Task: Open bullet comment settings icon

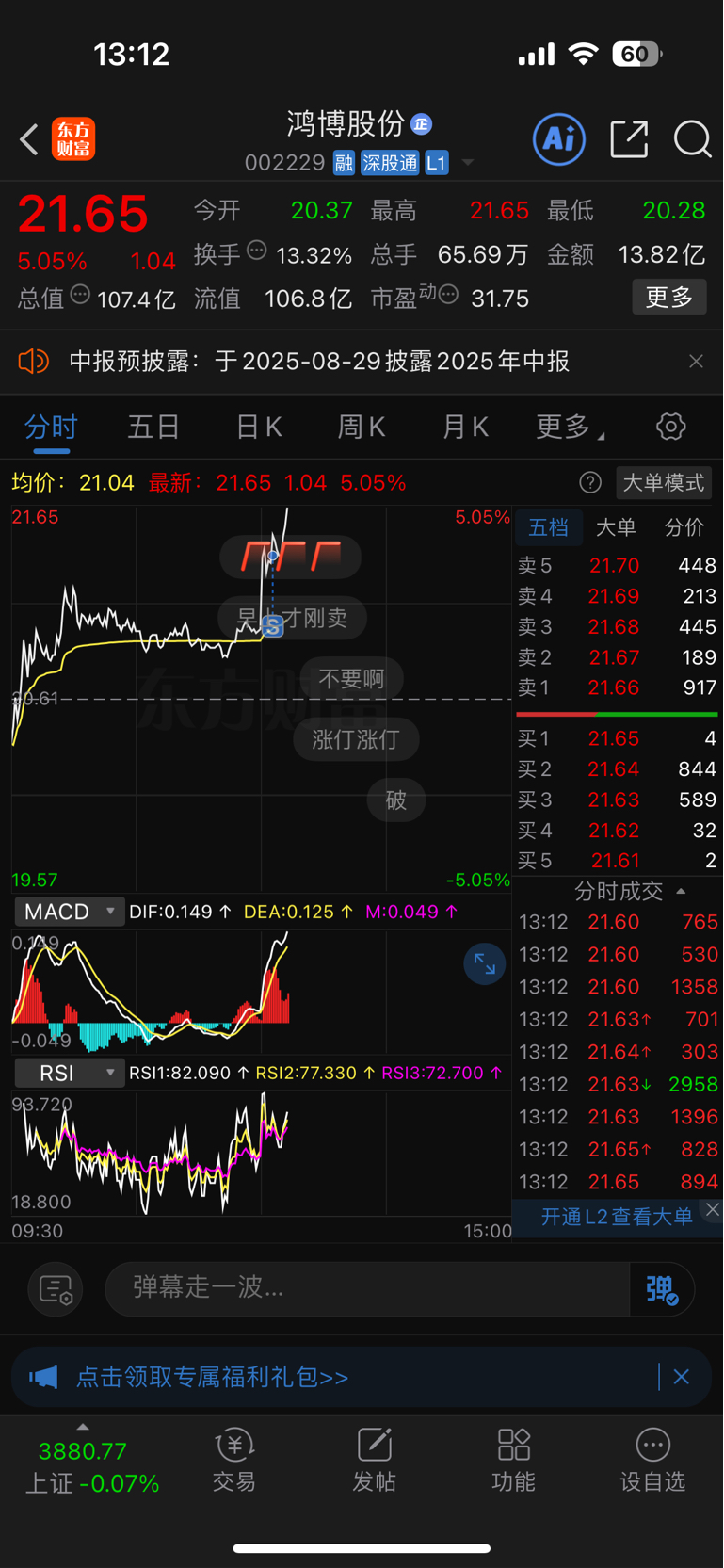Action: [56, 1289]
